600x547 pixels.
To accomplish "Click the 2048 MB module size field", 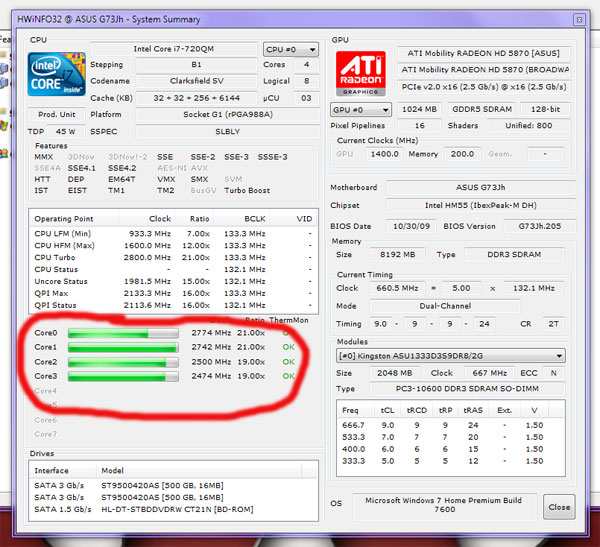I will pyautogui.click(x=395, y=373).
